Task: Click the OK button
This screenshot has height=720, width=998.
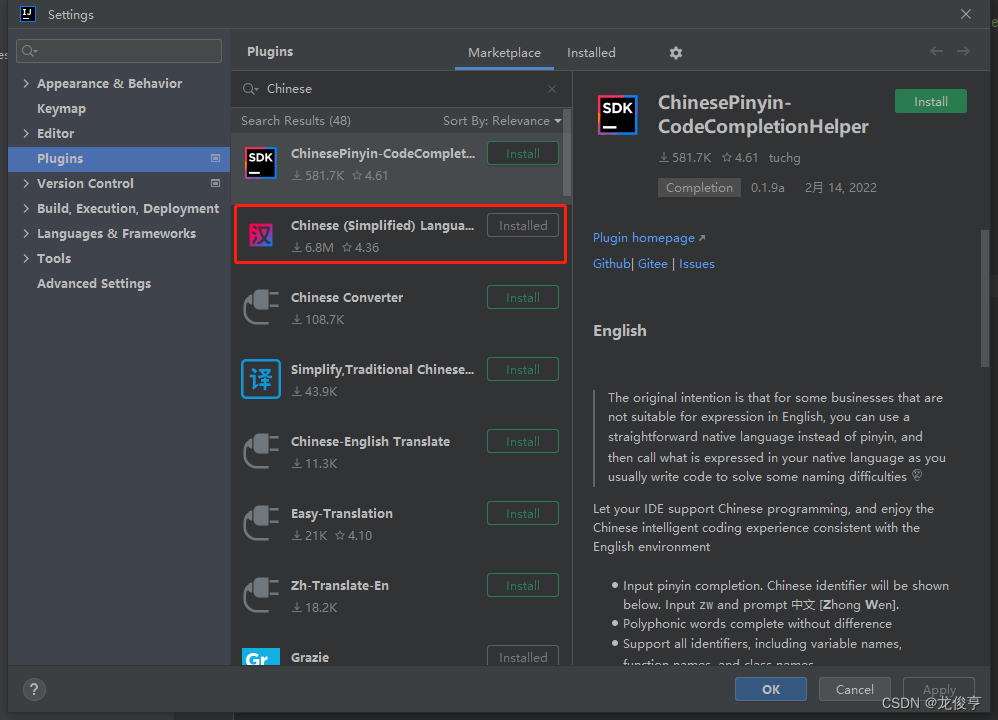Action: pyautogui.click(x=771, y=689)
